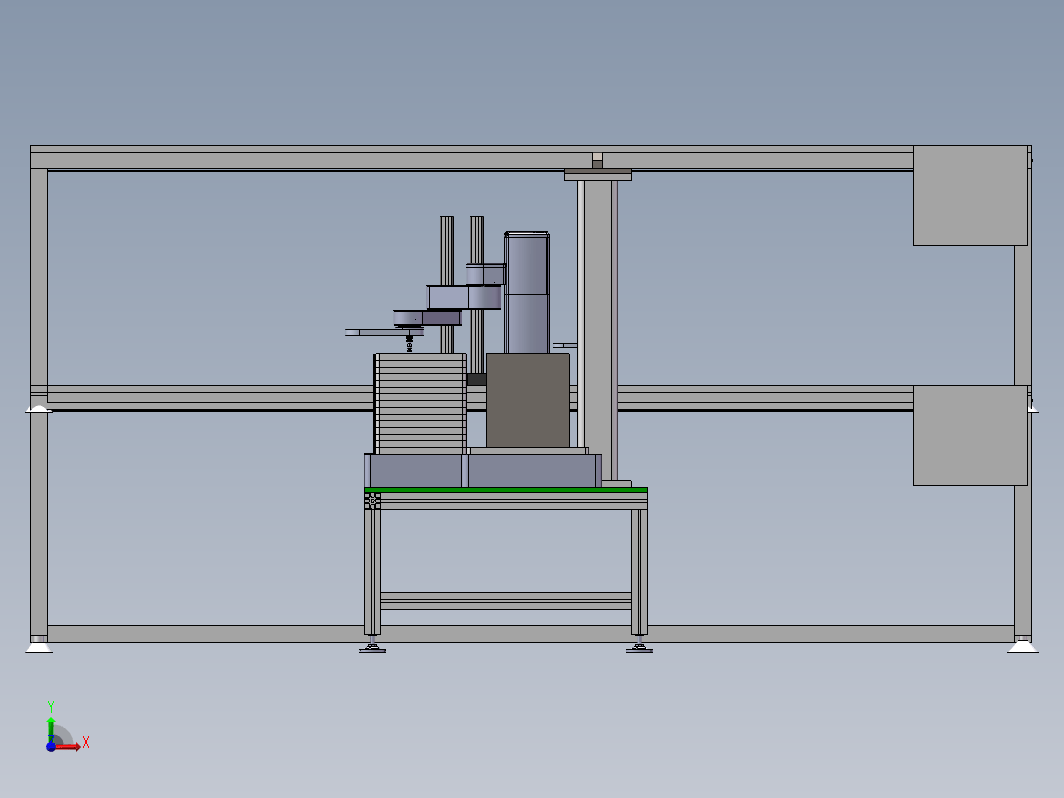
Task: Click the blue Z axis dot of the triad
Action: [51, 747]
